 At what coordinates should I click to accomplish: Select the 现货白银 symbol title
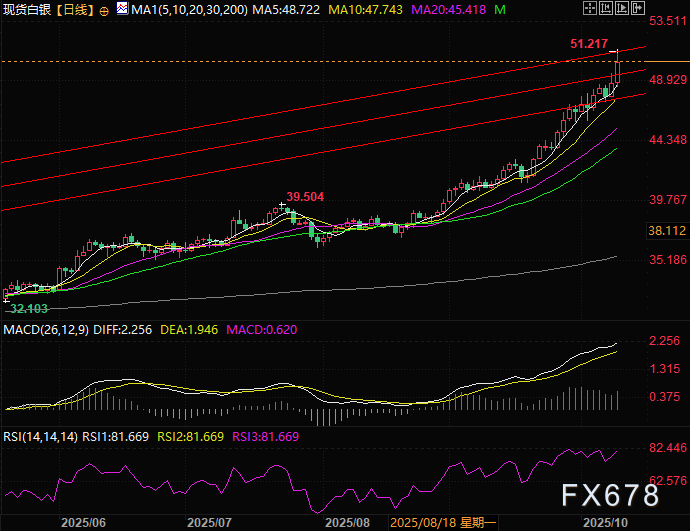coord(27,9)
